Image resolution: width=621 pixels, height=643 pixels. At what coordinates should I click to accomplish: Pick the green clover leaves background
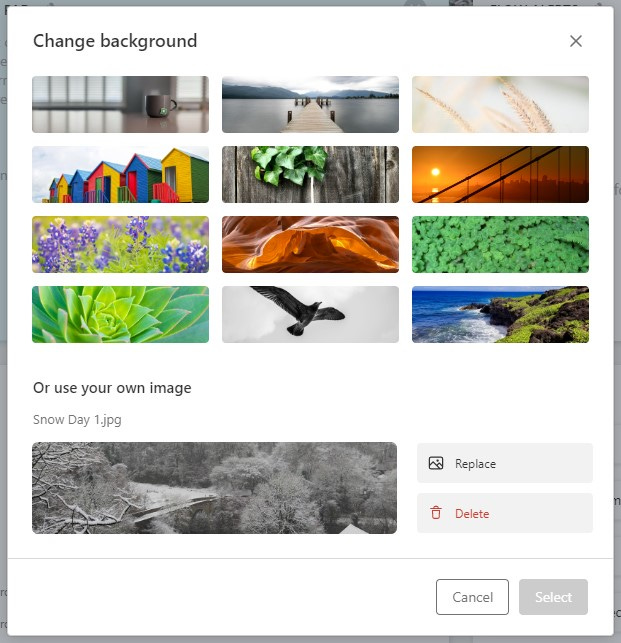pos(500,244)
